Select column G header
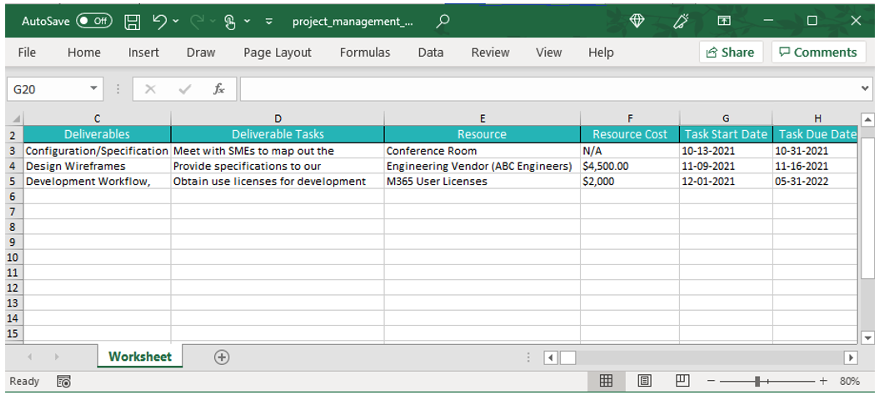881x399 pixels. tap(726, 119)
